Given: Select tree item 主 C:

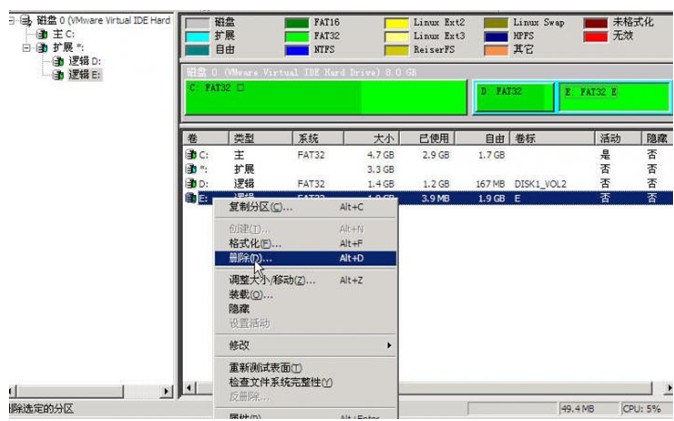Looking at the screenshot, I should 64,34.
